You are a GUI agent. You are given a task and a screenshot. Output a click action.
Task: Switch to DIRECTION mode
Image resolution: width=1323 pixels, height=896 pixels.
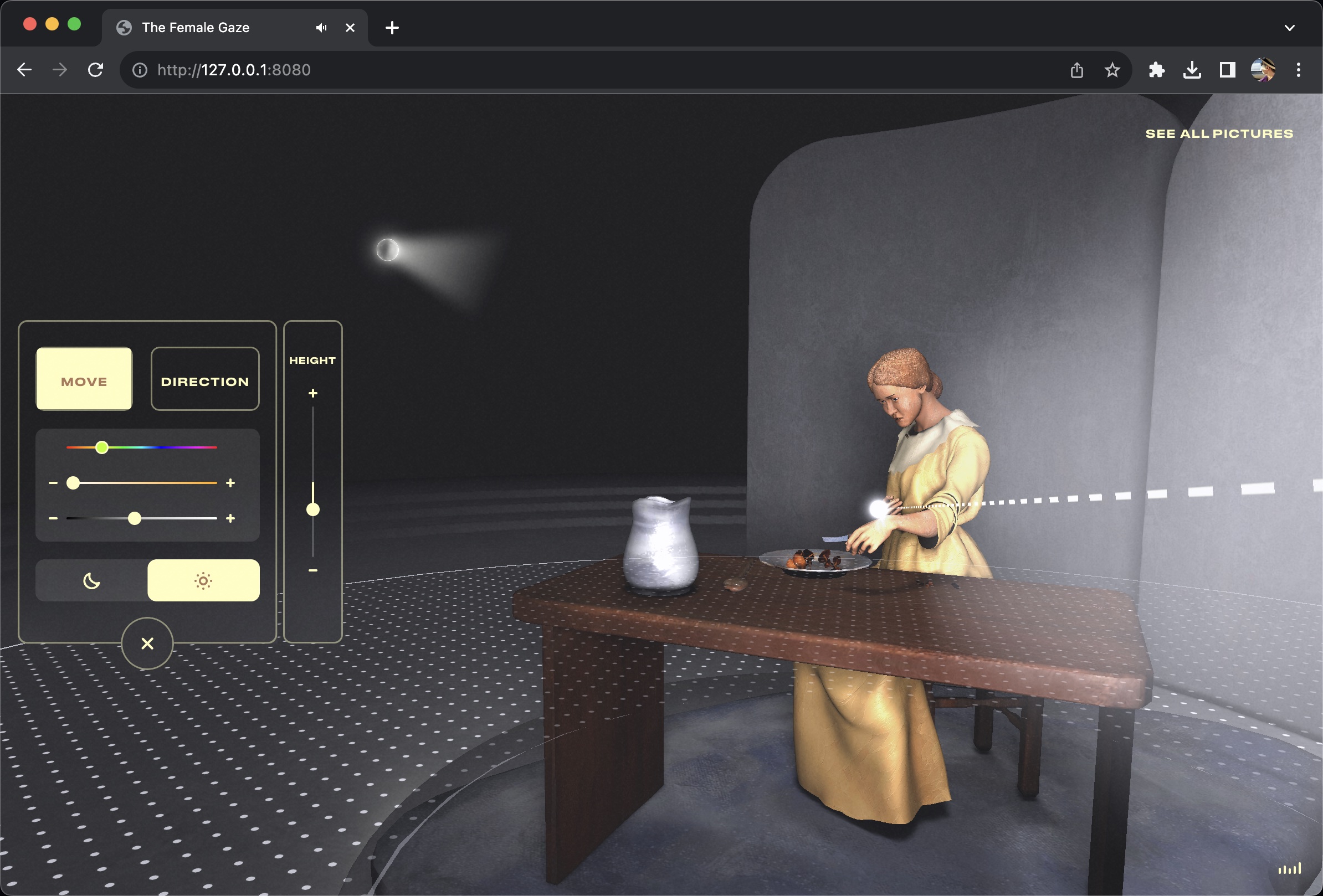(205, 379)
